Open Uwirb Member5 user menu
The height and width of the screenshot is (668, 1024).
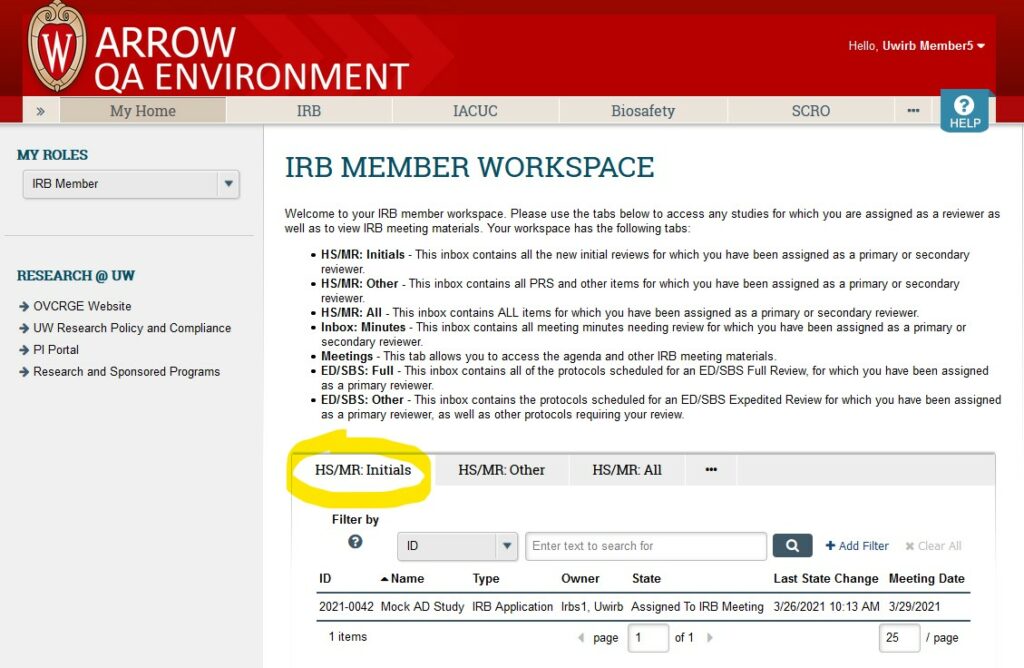pyautogui.click(x=916, y=46)
